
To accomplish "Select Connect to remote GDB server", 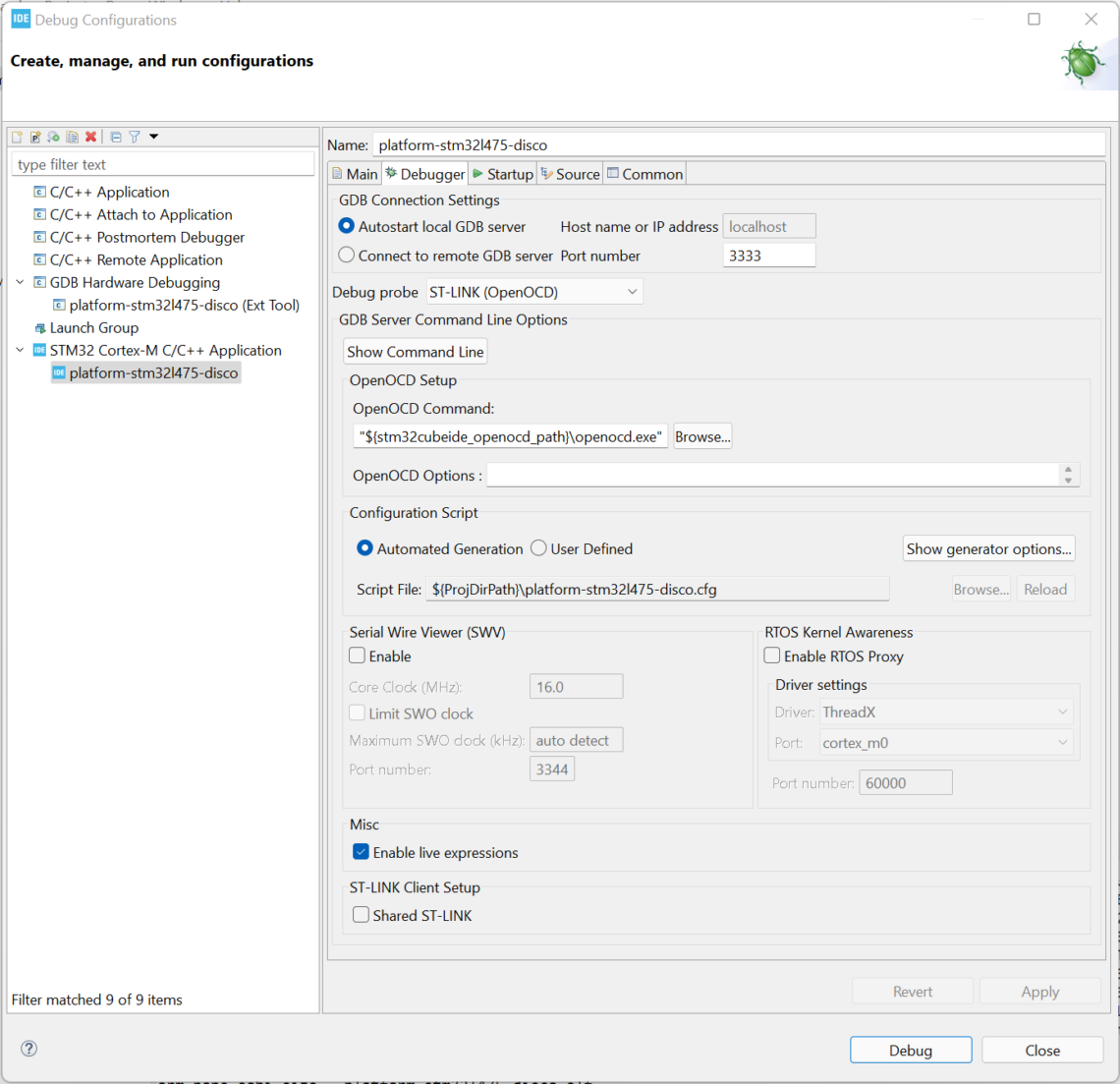I will (x=347, y=256).
